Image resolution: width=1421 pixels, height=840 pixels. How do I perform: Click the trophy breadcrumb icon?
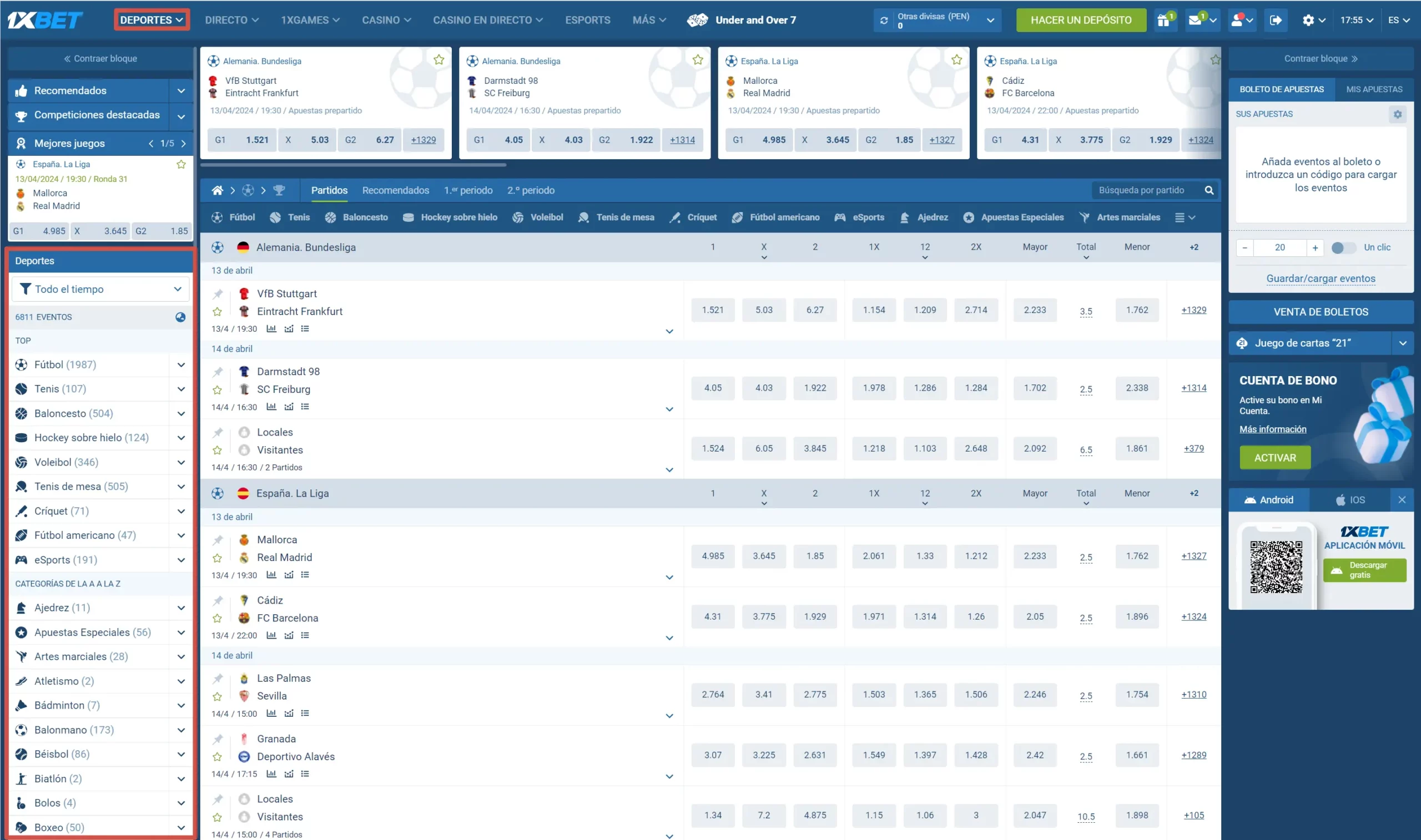(279, 190)
